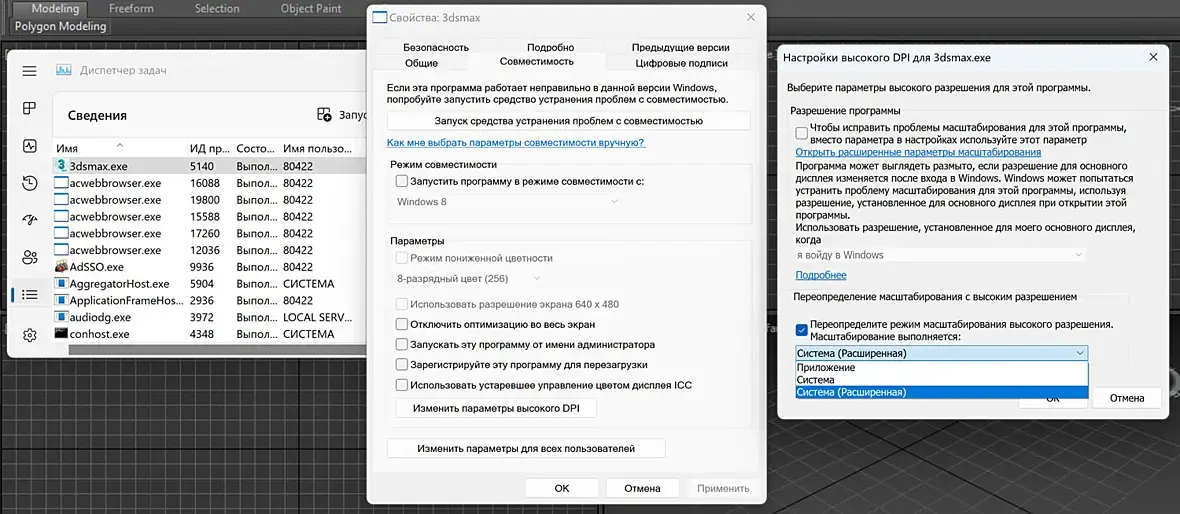This screenshot has height=514, width=1180.
Task: Open Task Manager settings gear icon
Action: point(29,335)
